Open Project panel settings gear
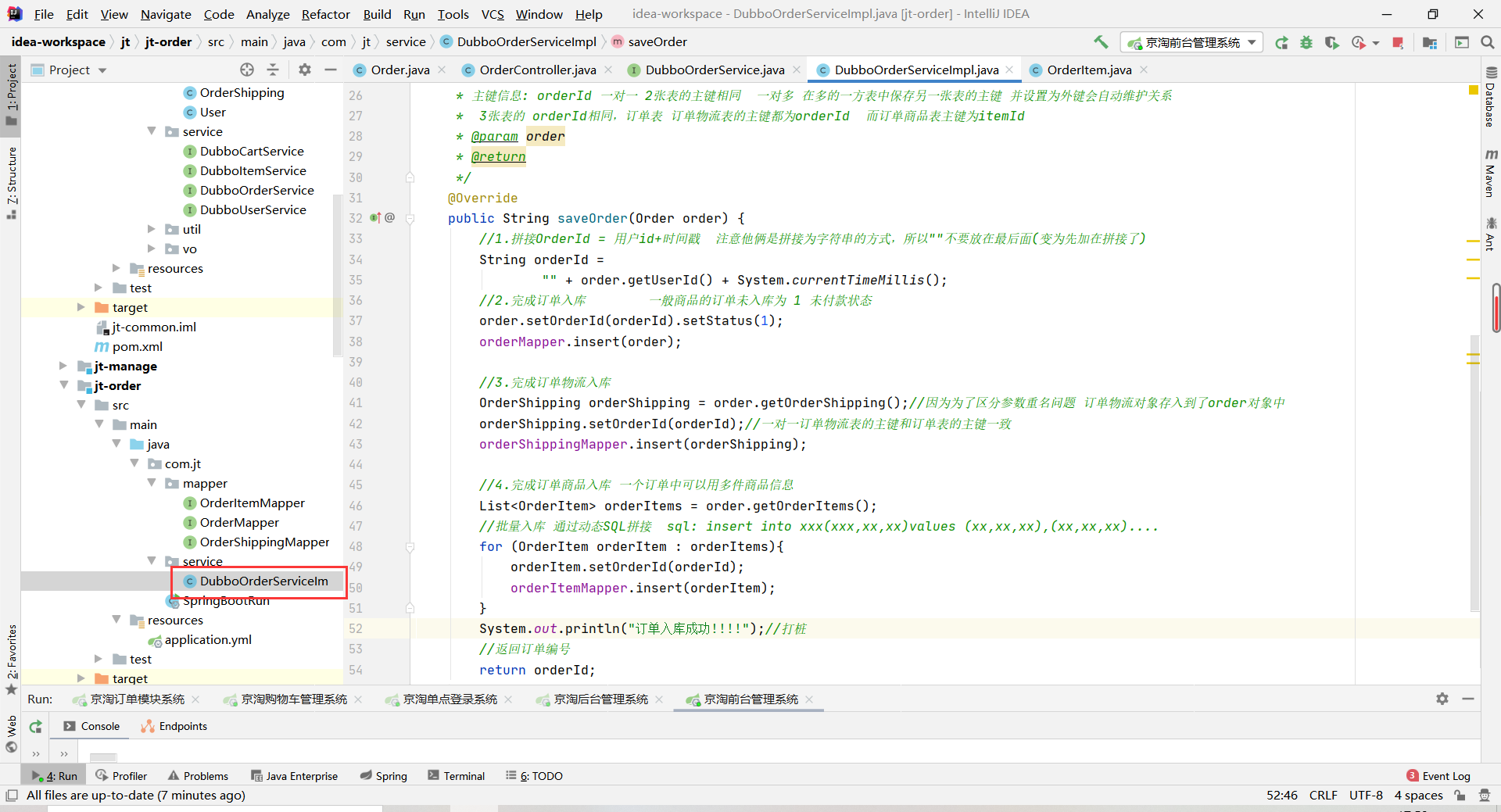 (x=305, y=70)
